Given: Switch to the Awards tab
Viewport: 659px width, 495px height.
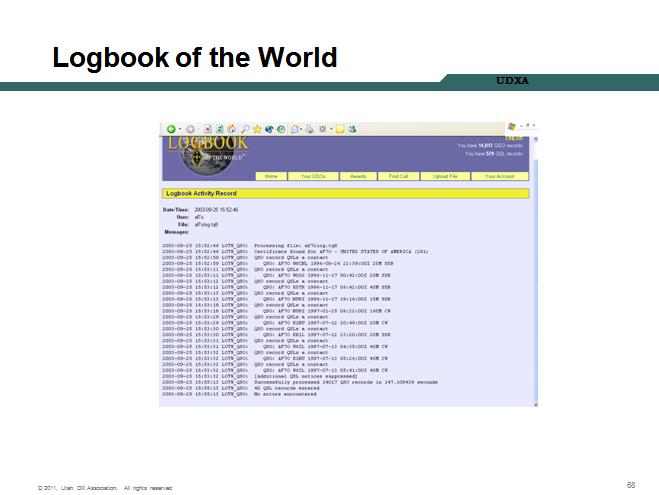Looking at the screenshot, I should [x=358, y=176].
